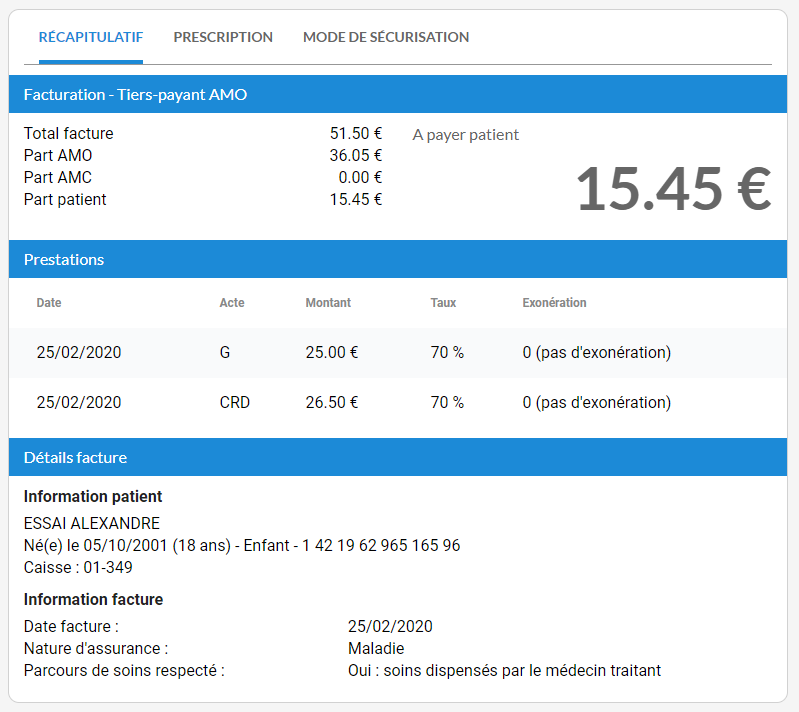Click the 25.00 € amount cell
This screenshot has width=799, height=712.
point(331,352)
